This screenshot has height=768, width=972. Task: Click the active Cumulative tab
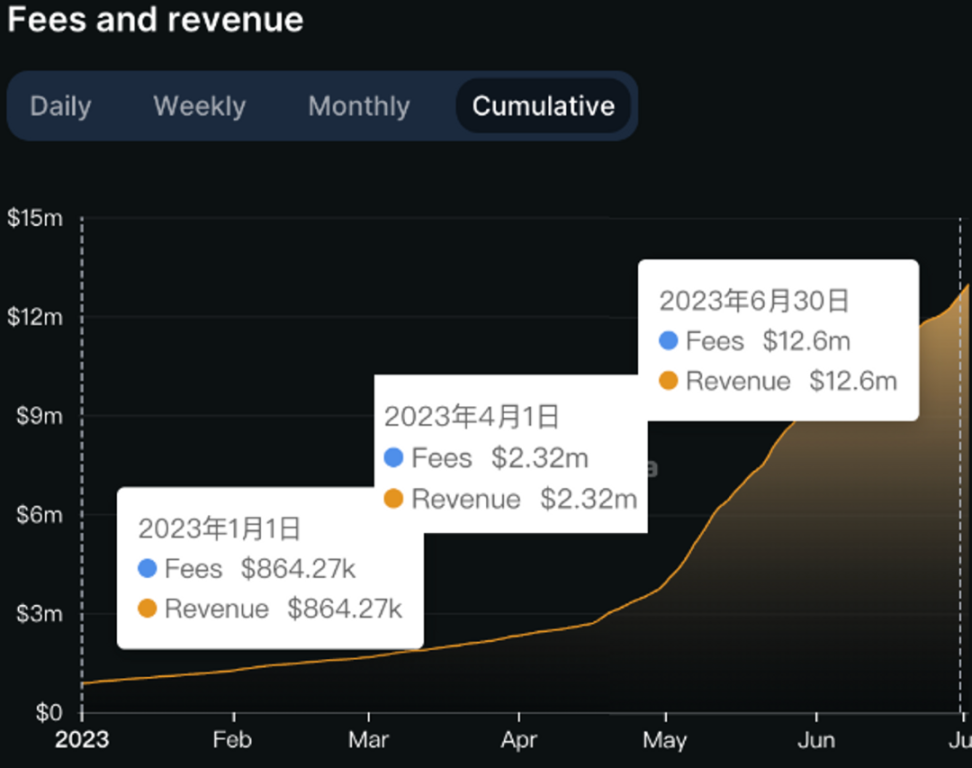(x=543, y=106)
